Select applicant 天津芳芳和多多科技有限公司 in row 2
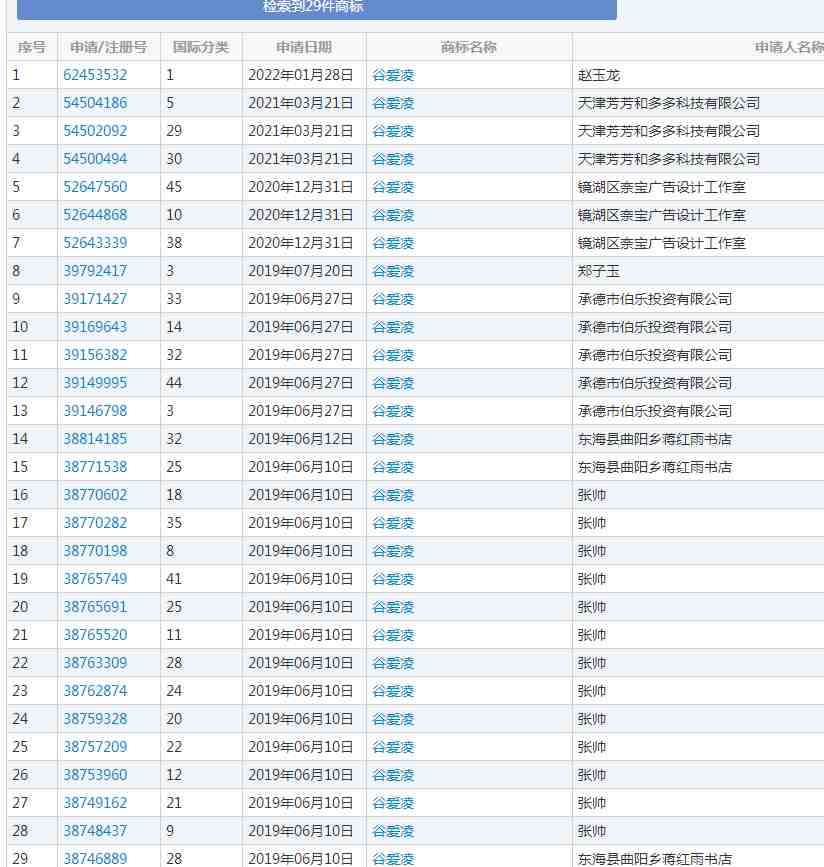The width and height of the screenshot is (824, 867). tap(669, 103)
